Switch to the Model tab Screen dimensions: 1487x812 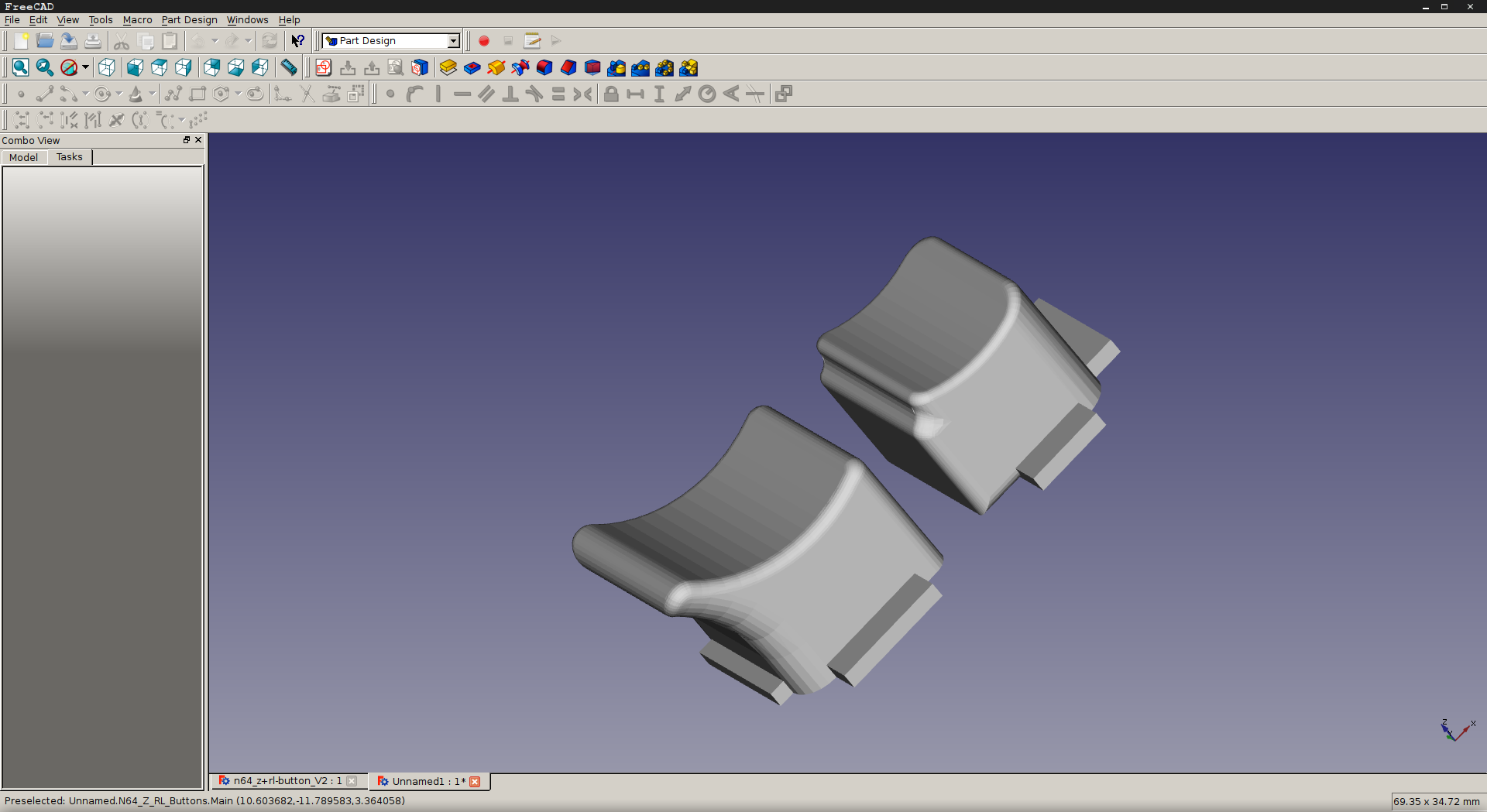(23, 157)
